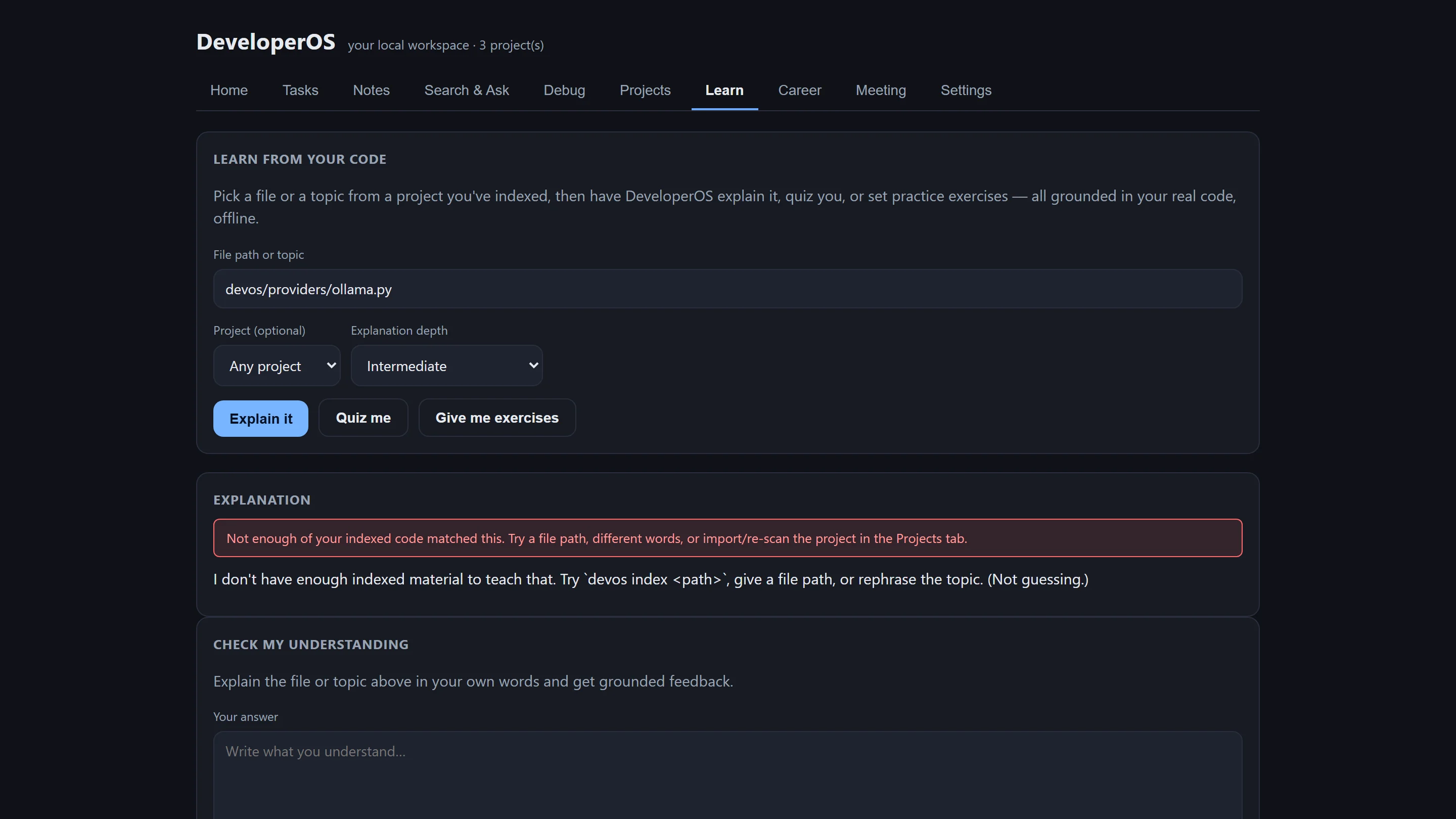This screenshot has width=1456, height=819.
Task: Open the Notes tab
Action: click(372, 90)
